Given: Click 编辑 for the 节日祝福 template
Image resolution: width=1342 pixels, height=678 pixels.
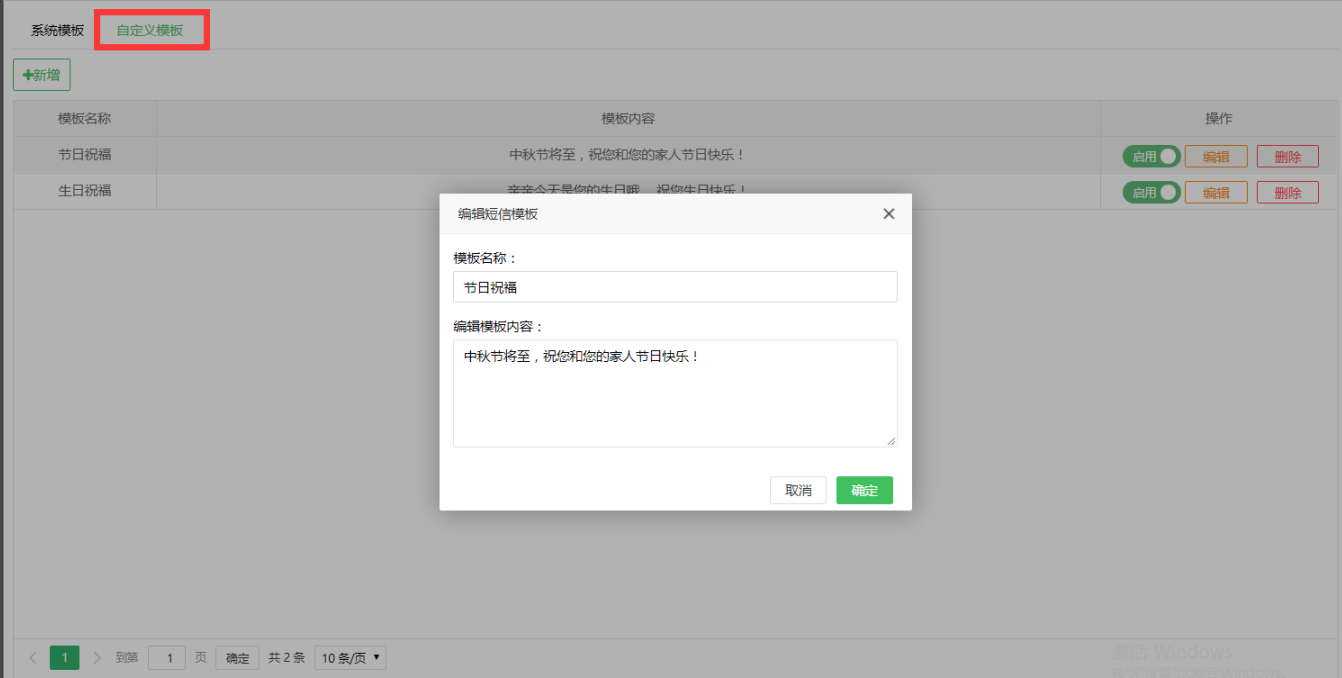Looking at the screenshot, I should coord(1216,155).
